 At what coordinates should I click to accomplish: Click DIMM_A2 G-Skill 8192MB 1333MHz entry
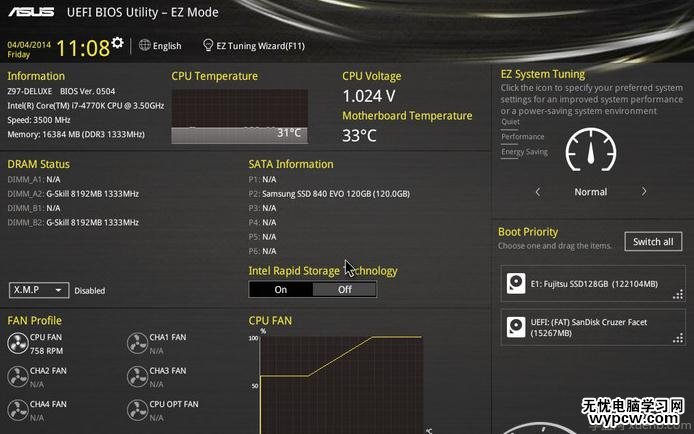73,194
